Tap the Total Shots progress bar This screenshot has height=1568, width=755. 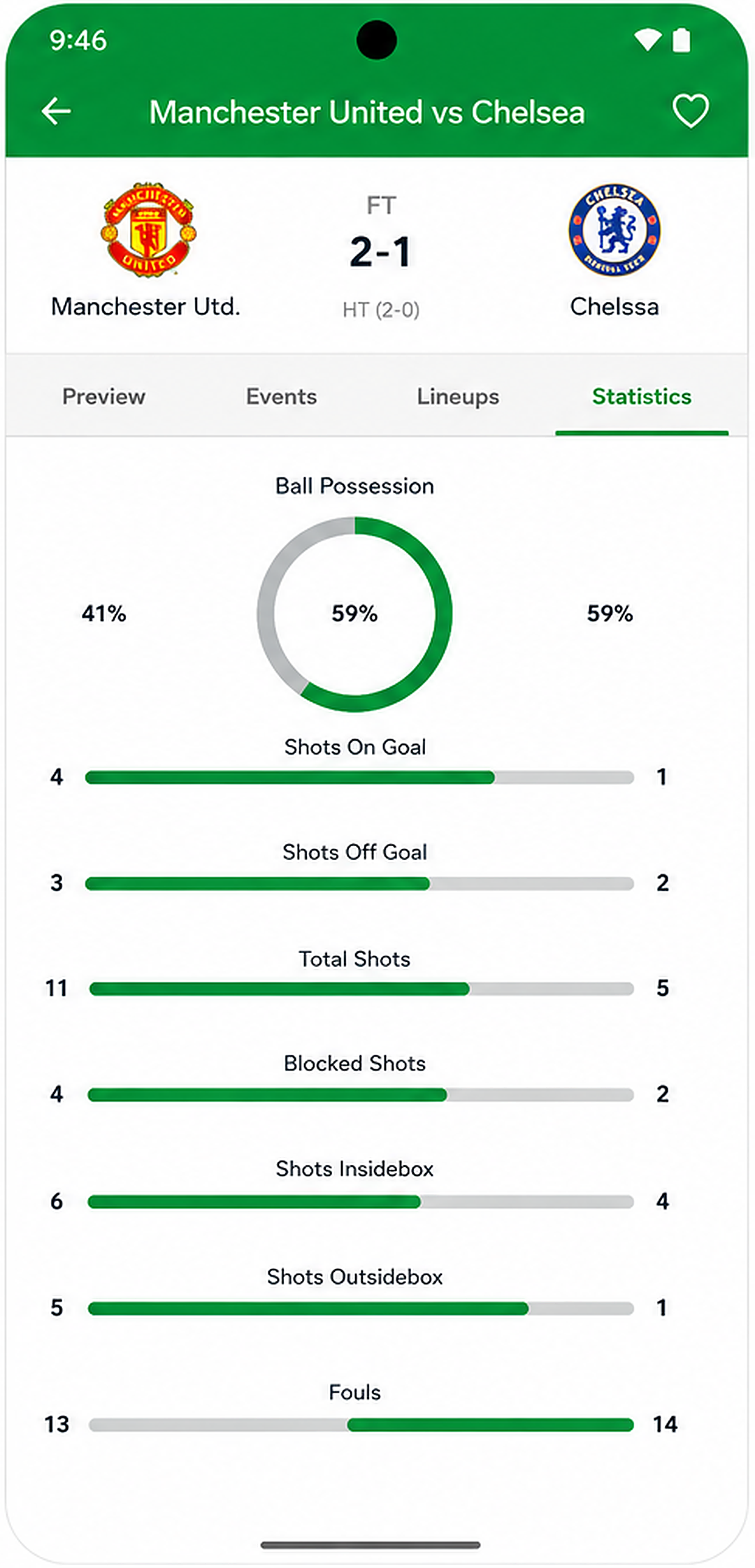[361, 989]
